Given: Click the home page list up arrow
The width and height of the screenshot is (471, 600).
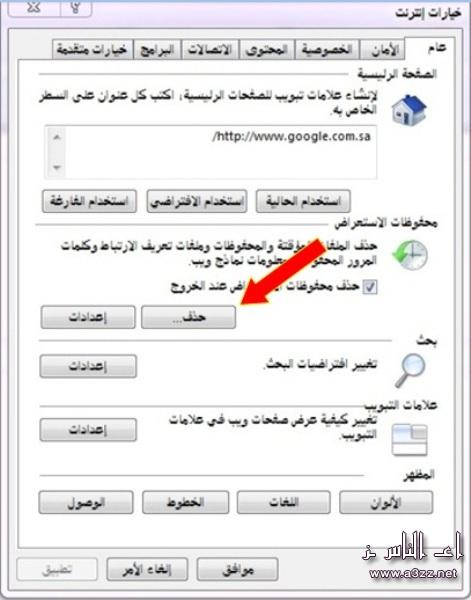Looking at the screenshot, I should (57, 137).
